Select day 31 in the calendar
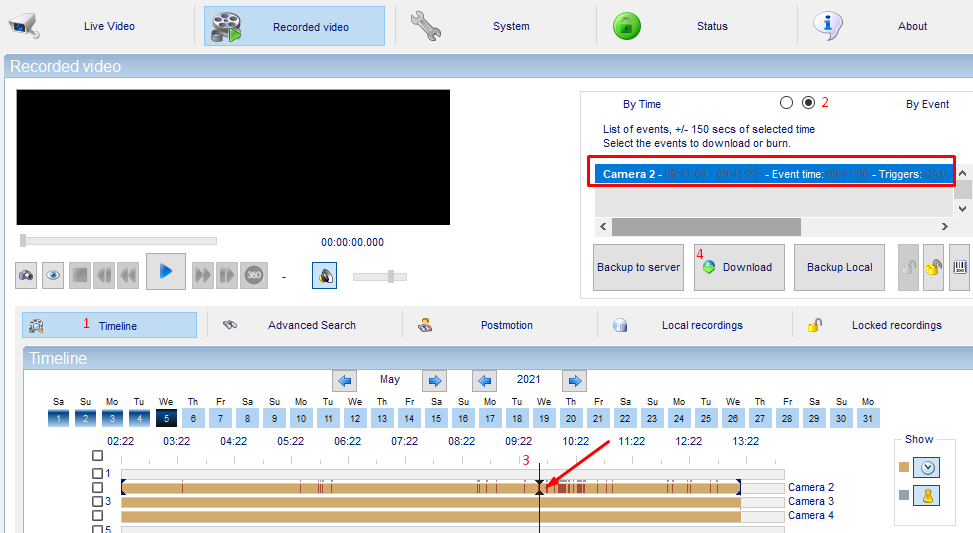Viewport: 973px width, 533px height. (x=868, y=418)
